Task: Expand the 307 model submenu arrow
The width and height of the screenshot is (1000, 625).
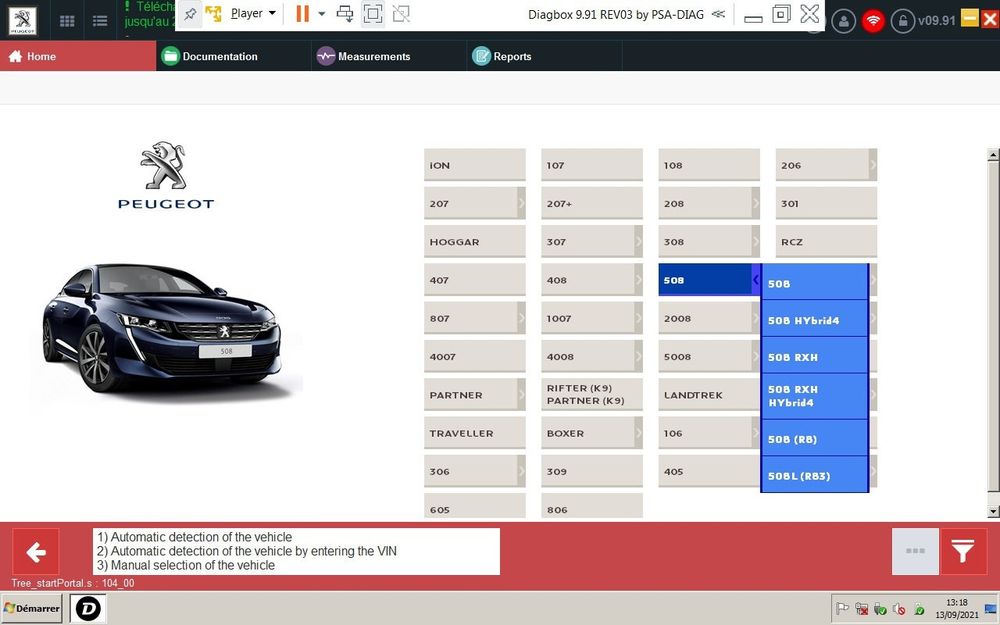Action: 638,242
